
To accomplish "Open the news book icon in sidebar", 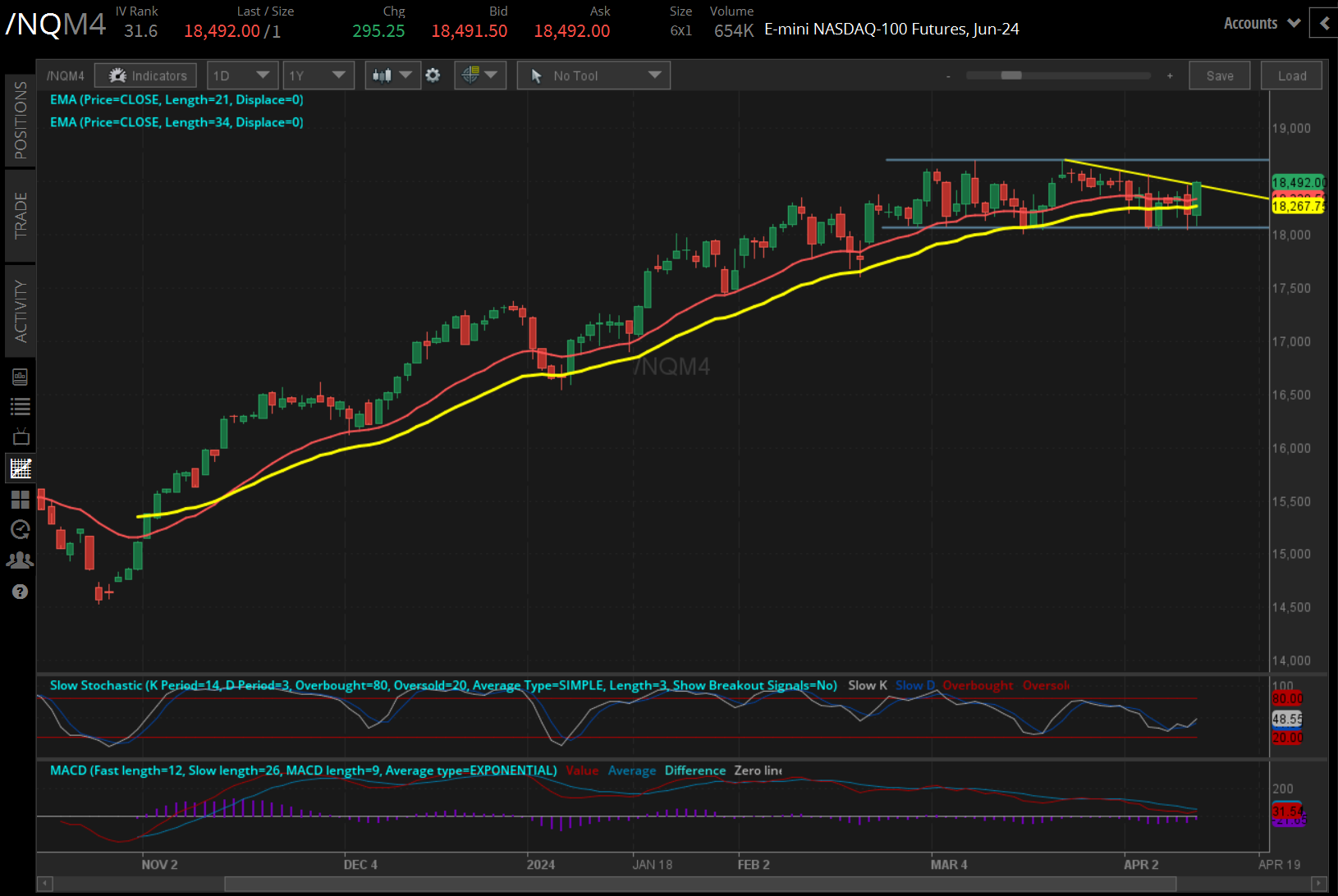I will [21, 377].
